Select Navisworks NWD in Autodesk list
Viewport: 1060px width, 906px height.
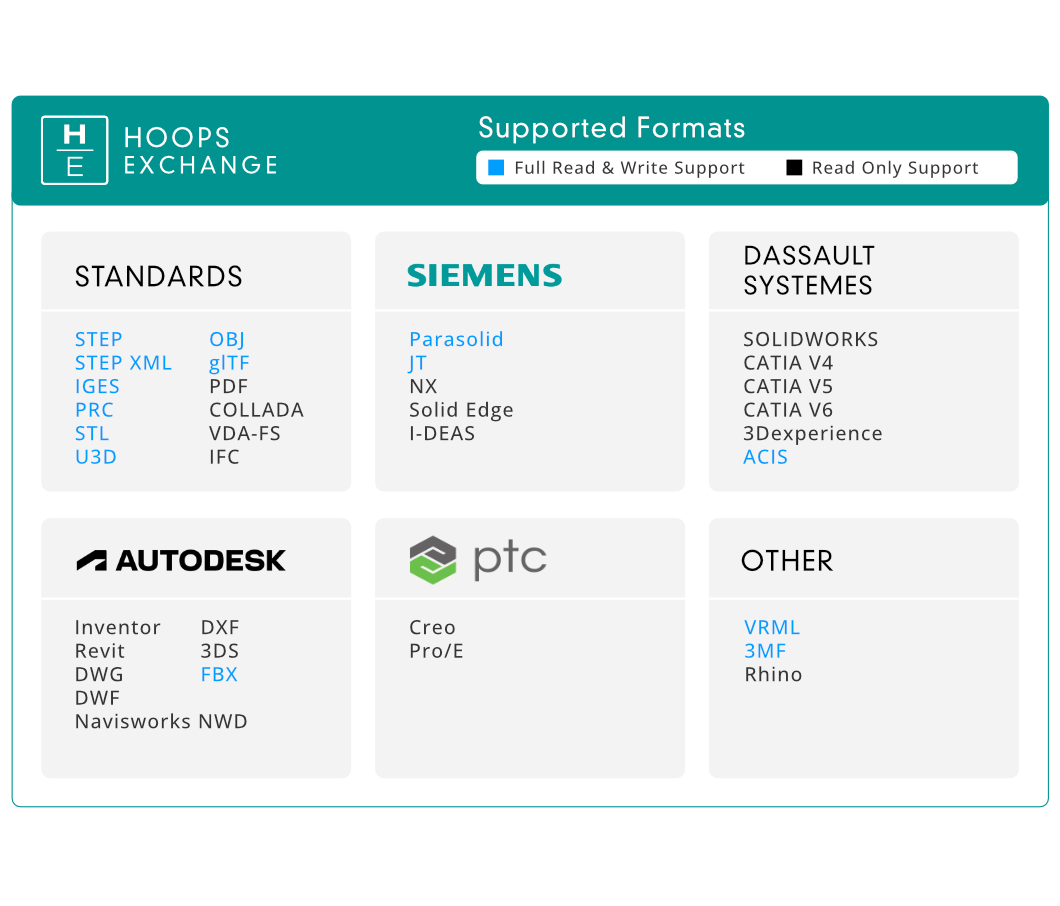pyautogui.click(x=161, y=721)
